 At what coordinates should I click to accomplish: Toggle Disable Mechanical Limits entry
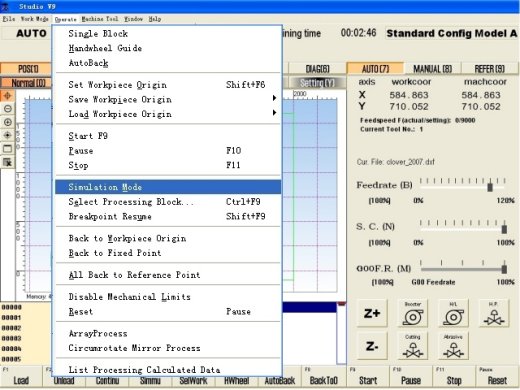click(x=168, y=297)
